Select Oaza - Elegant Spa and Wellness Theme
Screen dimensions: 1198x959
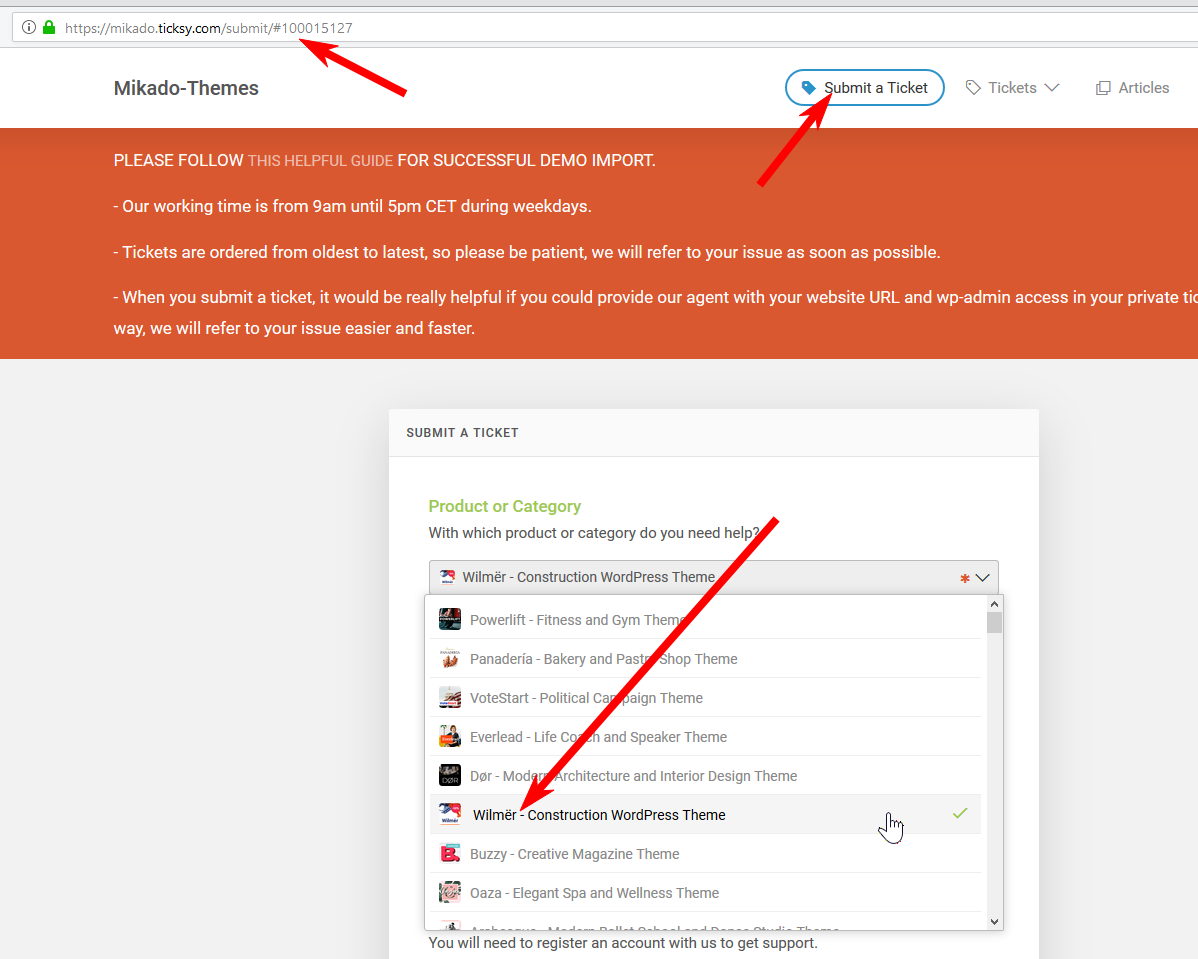coord(704,893)
